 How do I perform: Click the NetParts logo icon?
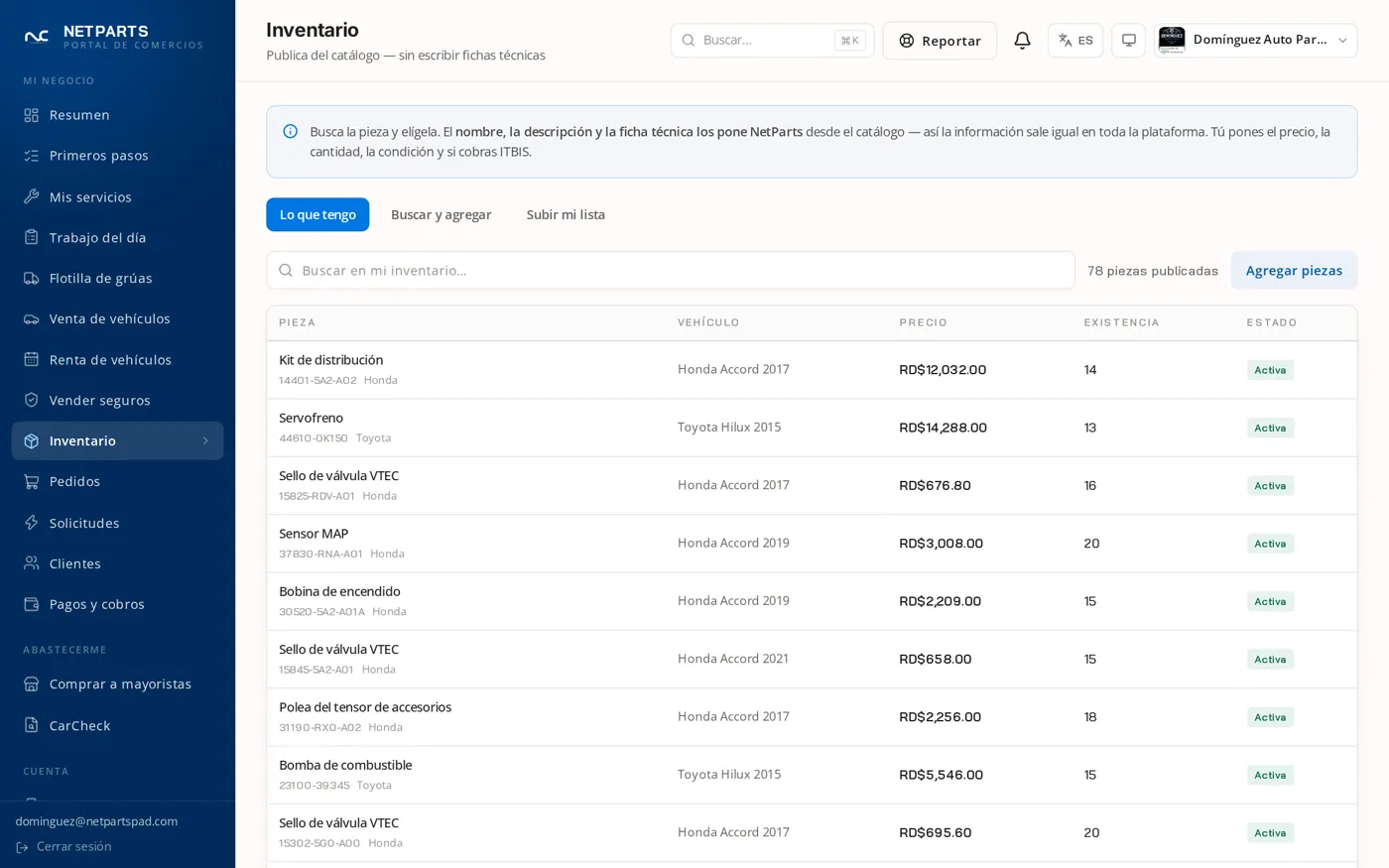(x=37, y=38)
